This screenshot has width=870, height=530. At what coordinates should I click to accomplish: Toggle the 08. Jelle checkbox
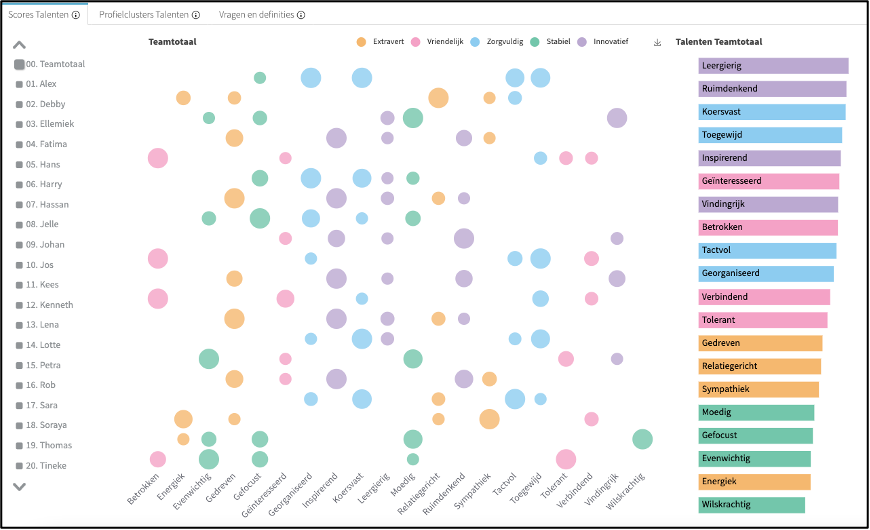19,224
